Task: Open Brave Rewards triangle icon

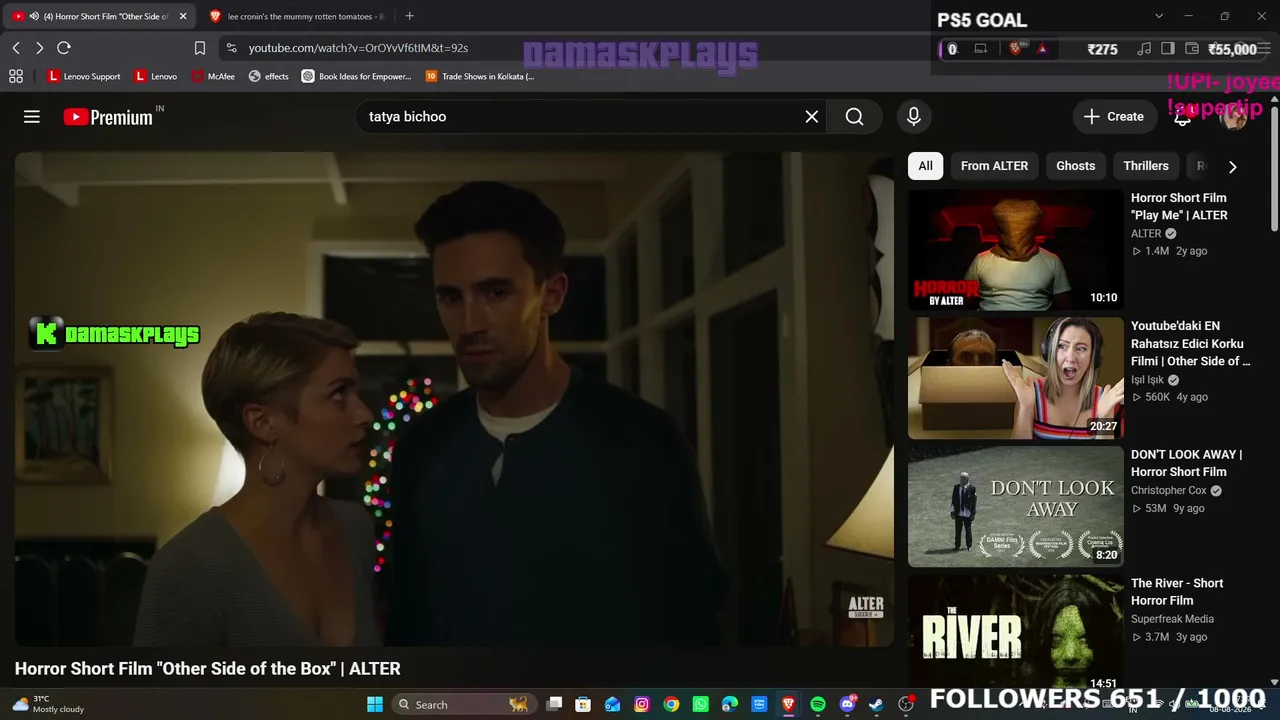Action: [1042, 48]
